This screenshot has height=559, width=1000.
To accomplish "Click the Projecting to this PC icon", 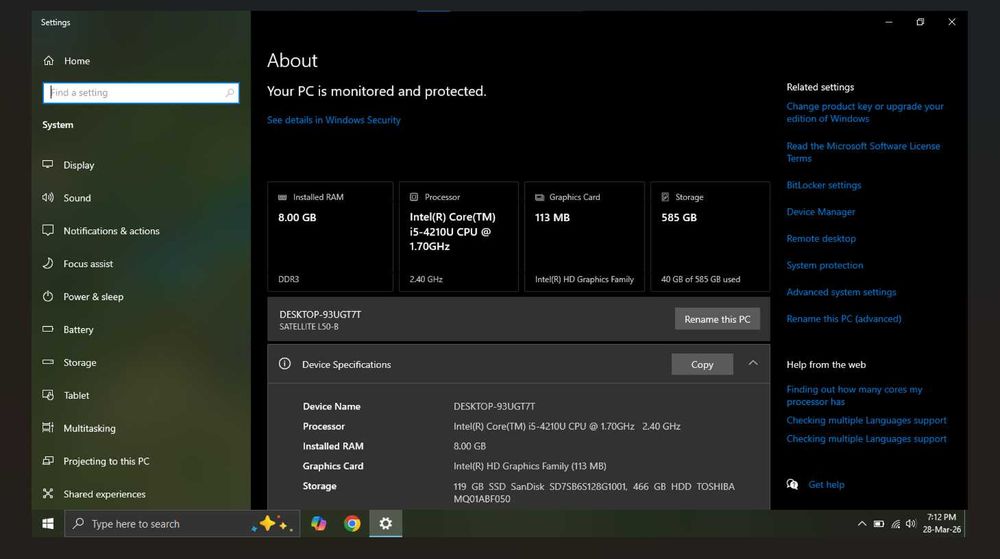I will coord(48,461).
